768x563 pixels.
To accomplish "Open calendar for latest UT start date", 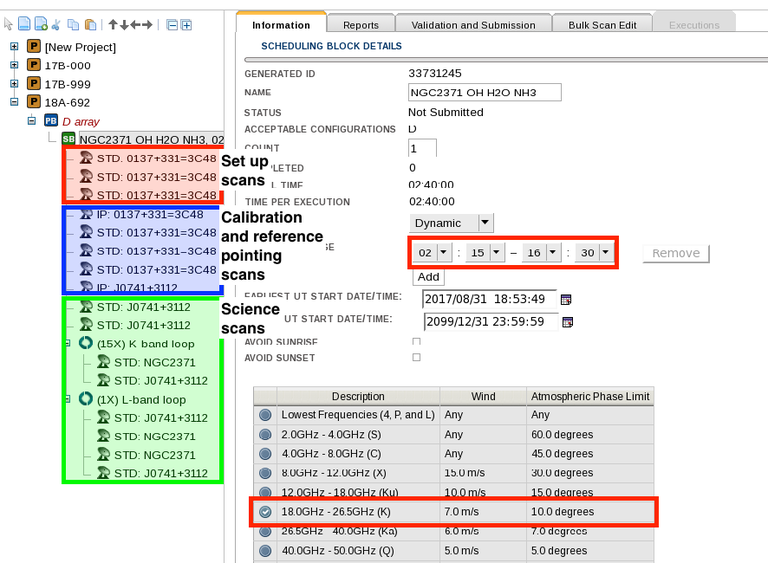I will (x=567, y=322).
